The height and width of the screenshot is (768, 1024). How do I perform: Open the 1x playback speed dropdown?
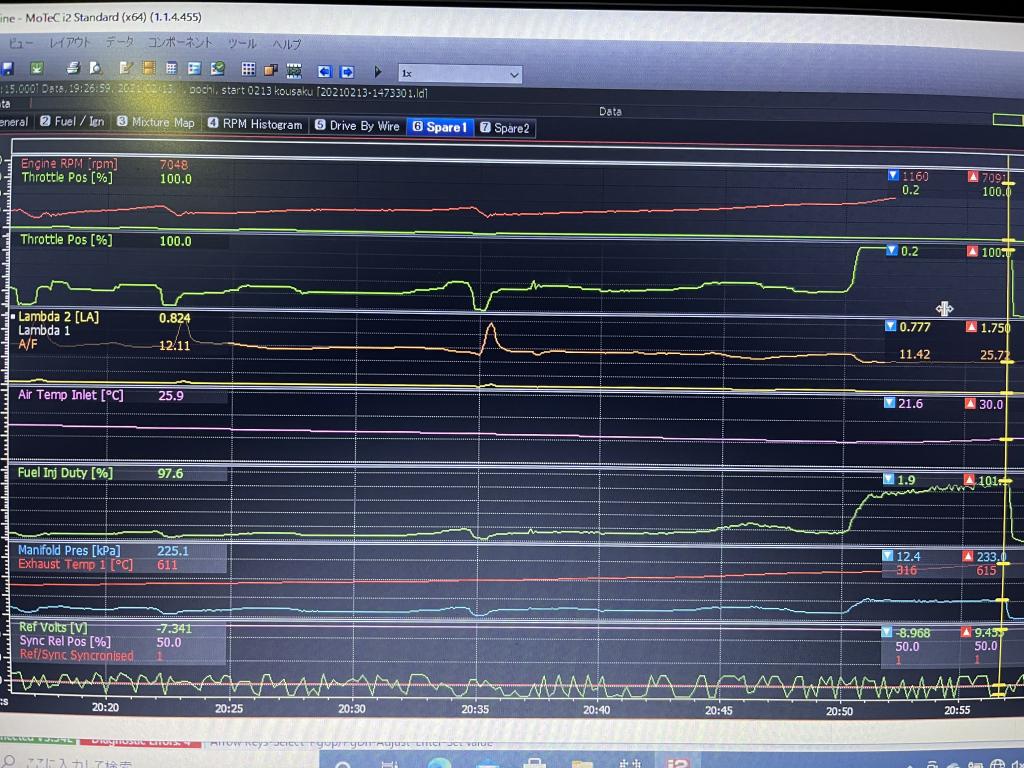coord(460,74)
